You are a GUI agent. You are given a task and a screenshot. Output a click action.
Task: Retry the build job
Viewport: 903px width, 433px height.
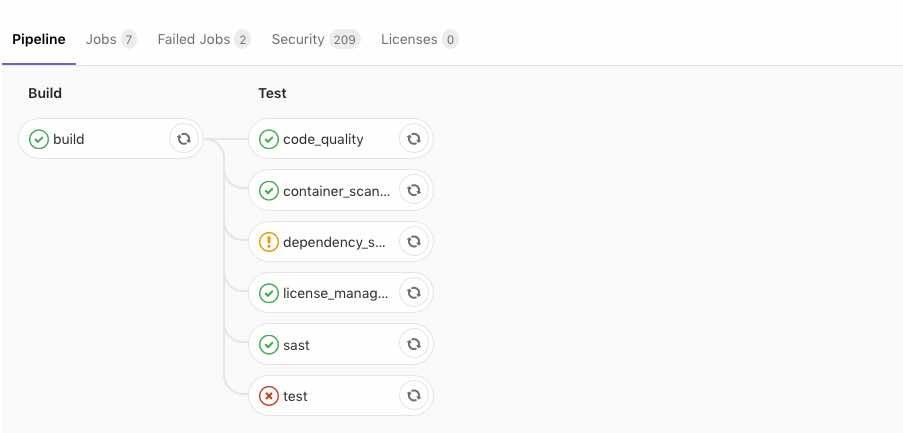click(x=184, y=139)
